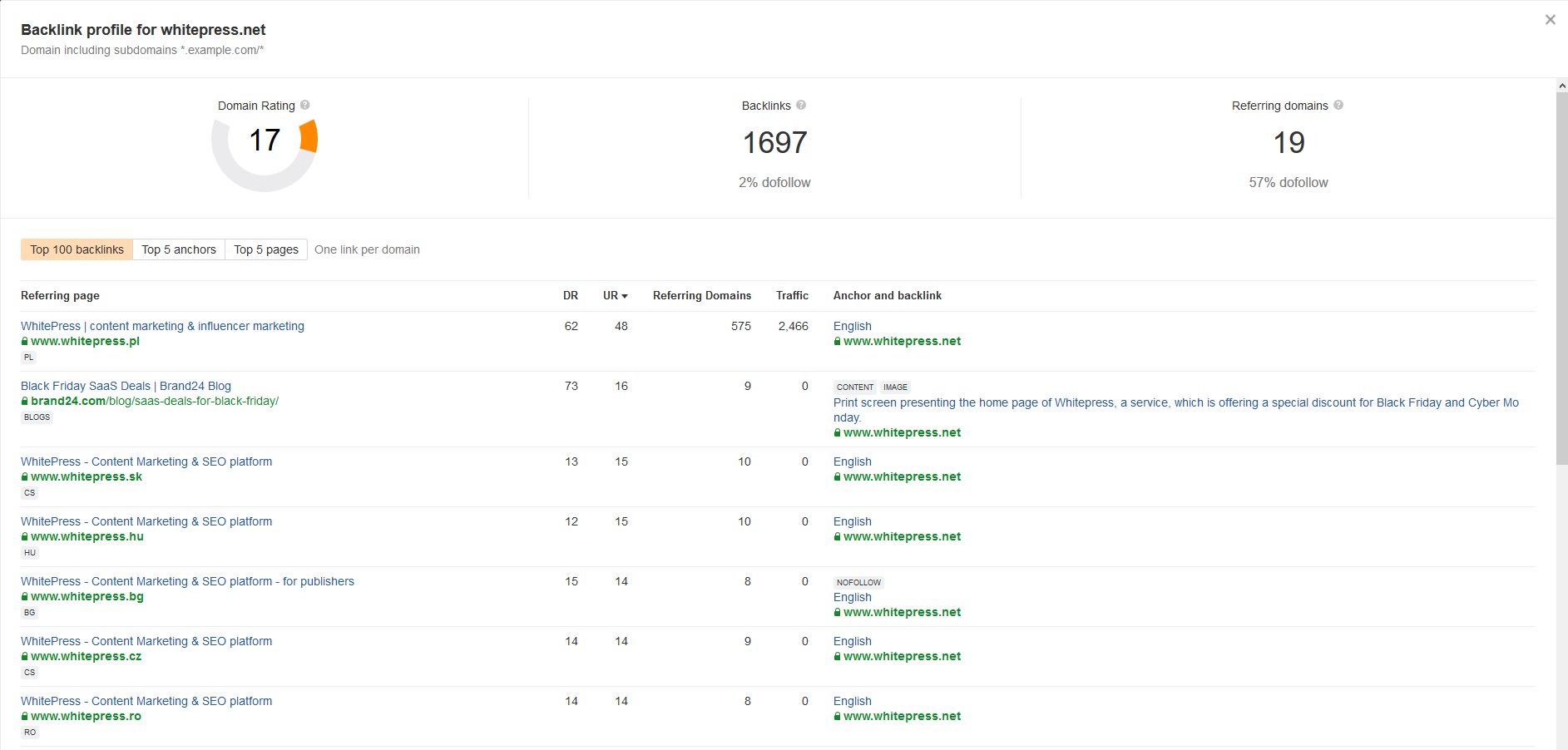
Task: Click the Referring Domains value 575
Action: pyautogui.click(x=741, y=326)
